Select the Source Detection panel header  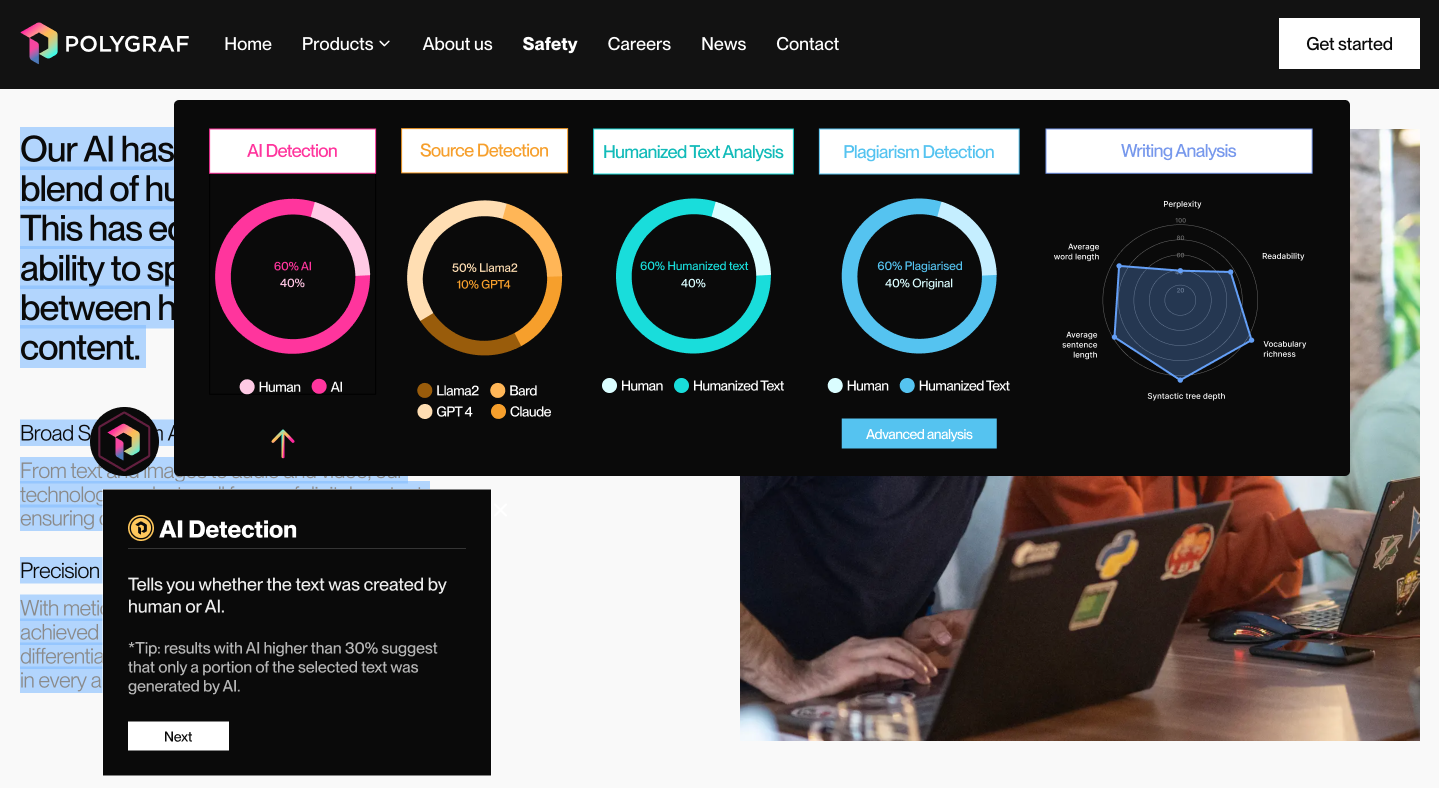484,151
